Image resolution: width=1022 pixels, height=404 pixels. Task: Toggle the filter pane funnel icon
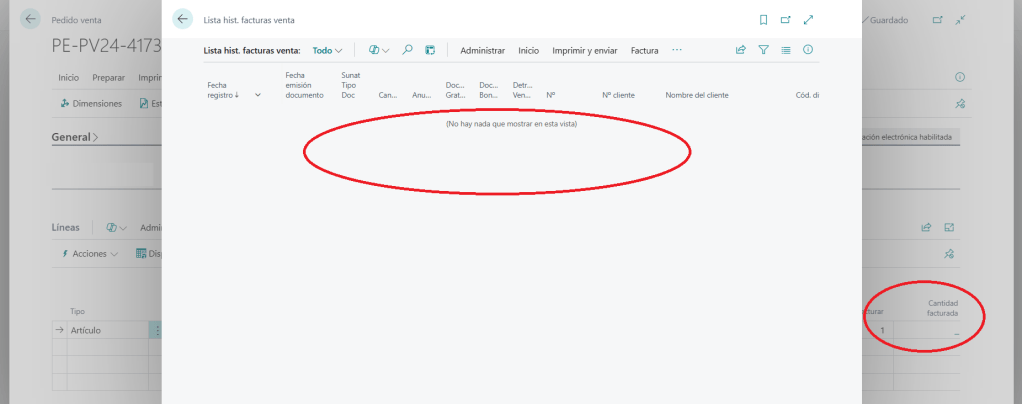coord(764,50)
